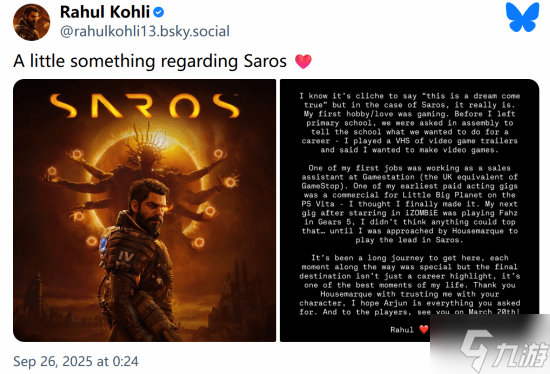This screenshot has width=550, height=374.
Task: Open the 'Rahul Kohli' display name link
Action: [105, 12]
